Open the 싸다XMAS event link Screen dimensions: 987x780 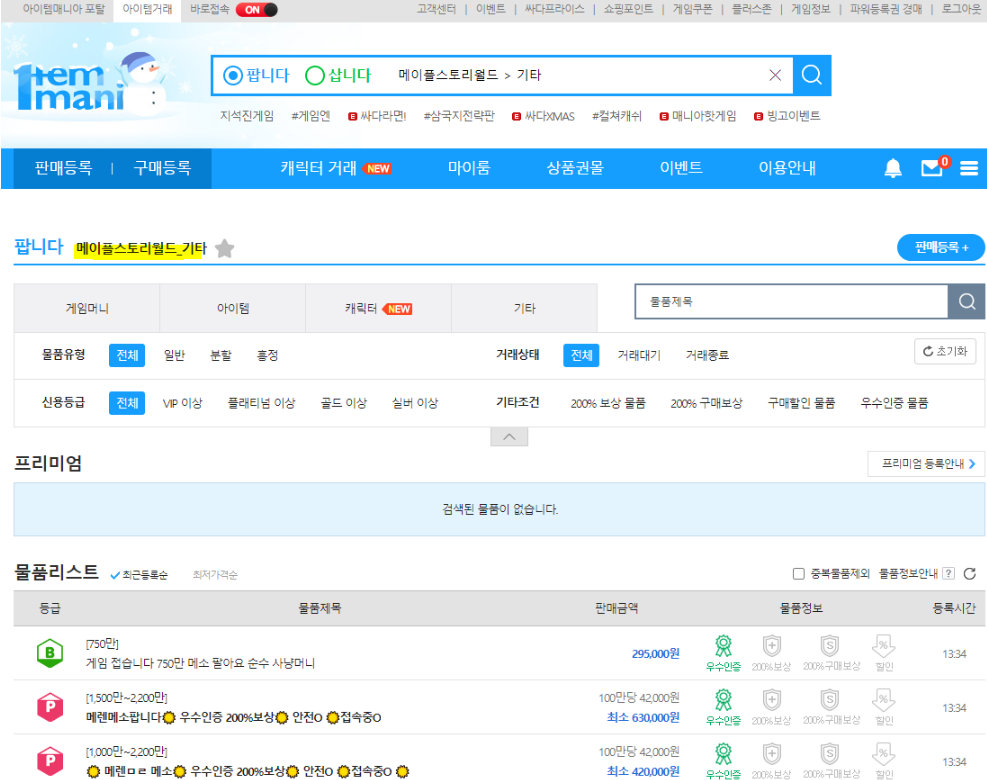pyautogui.click(x=543, y=116)
